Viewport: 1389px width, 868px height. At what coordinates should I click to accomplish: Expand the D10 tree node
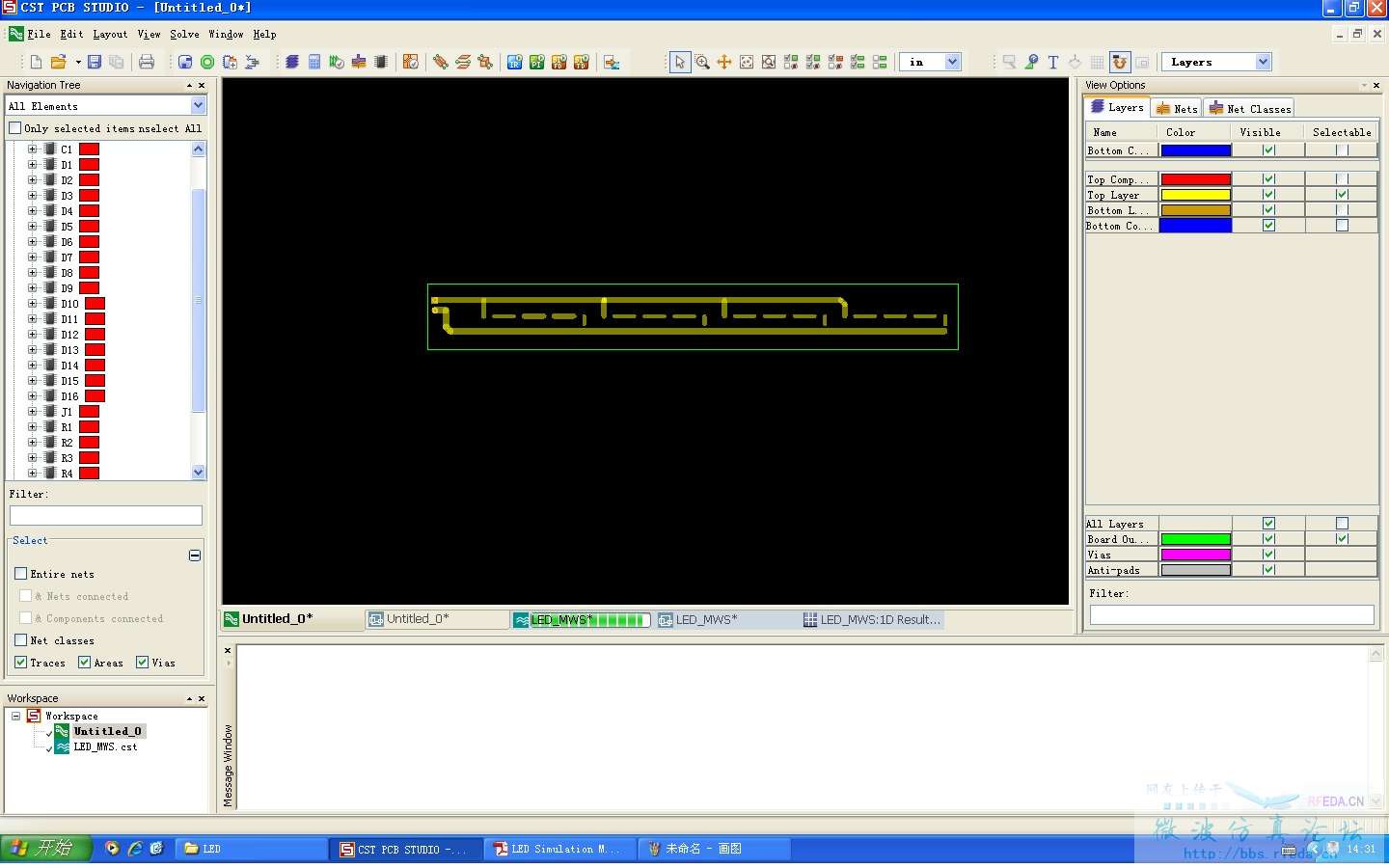point(32,304)
